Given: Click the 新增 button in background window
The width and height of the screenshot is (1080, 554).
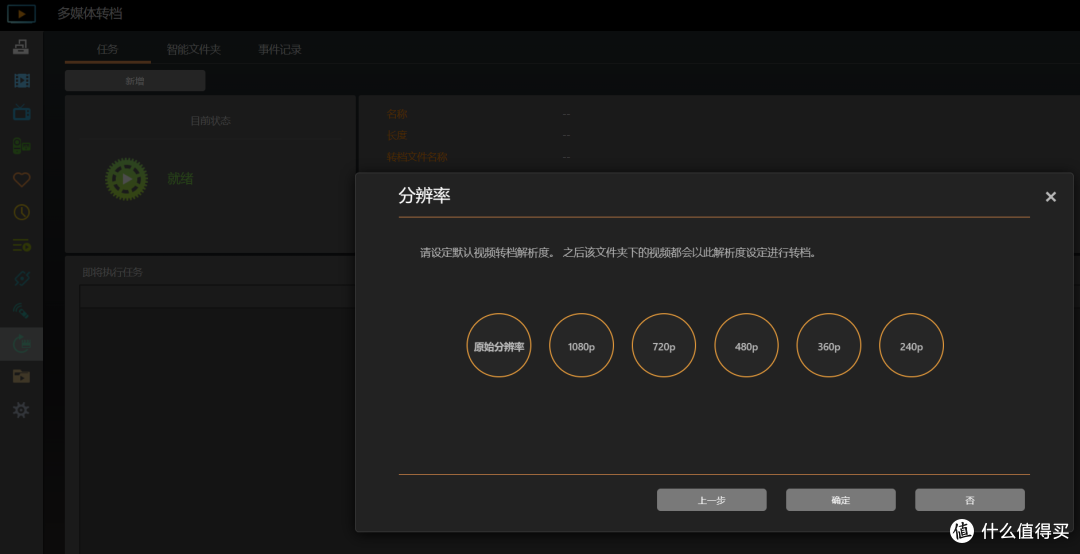Looking at the screenshot, I should coord(135,81).
